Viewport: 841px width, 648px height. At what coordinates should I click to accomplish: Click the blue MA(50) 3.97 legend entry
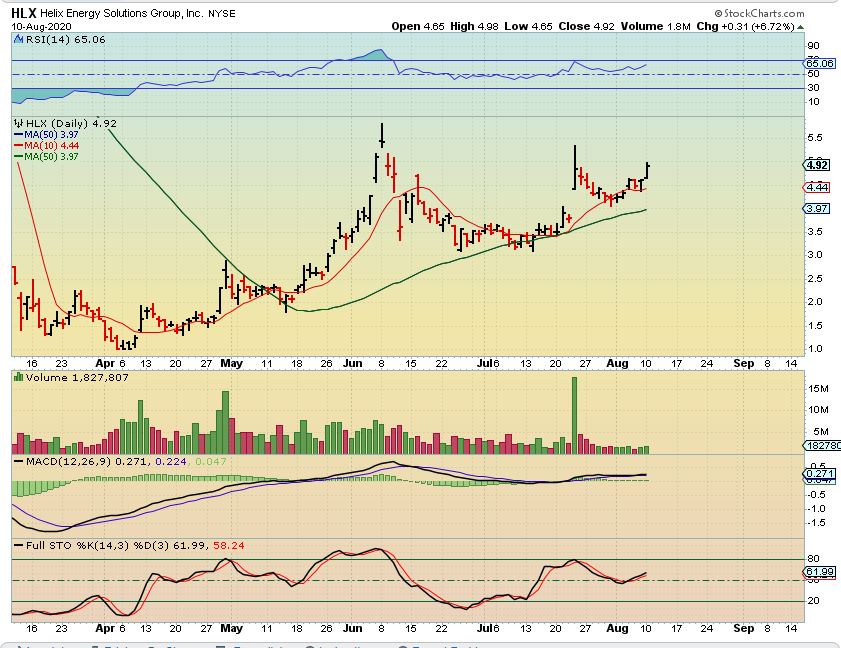(x=46, y=135)
